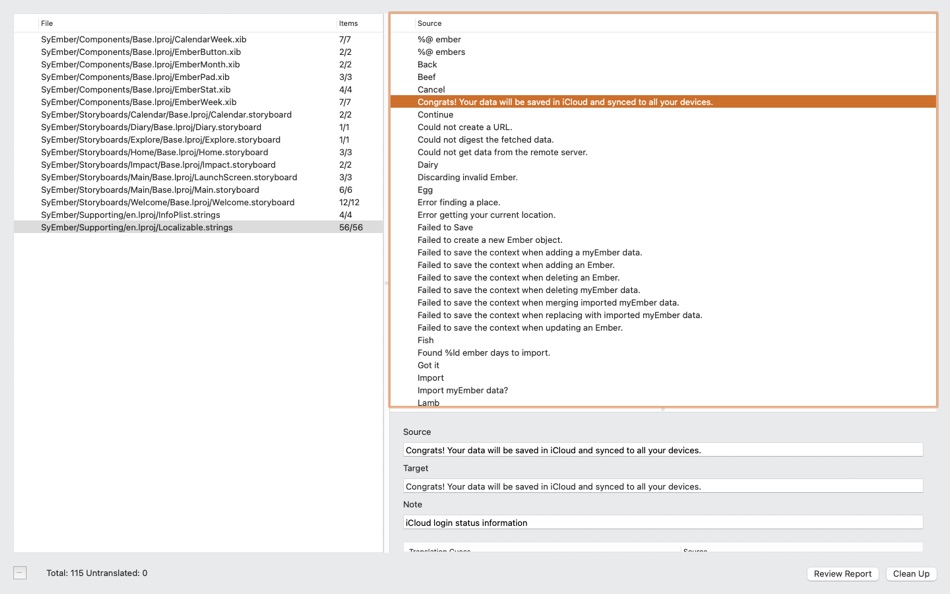Select Diary.storyboard file row
Screen dimensions: 950x594
click(198, 127)
